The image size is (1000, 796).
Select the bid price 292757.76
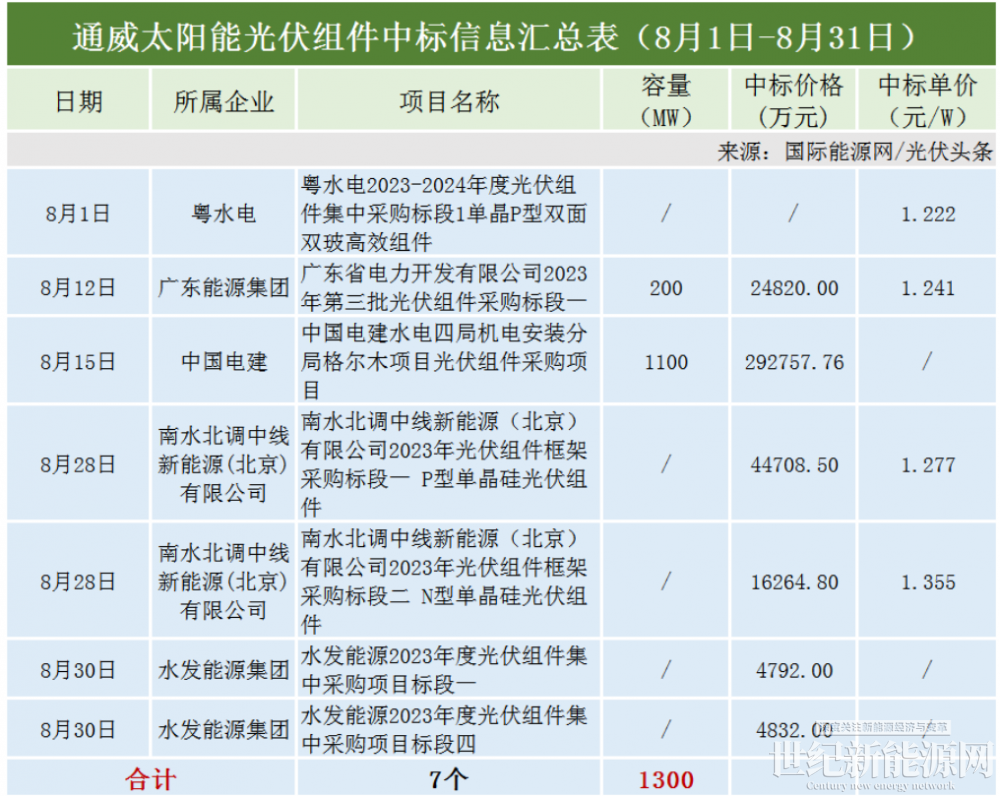click(x=794, y=362)
